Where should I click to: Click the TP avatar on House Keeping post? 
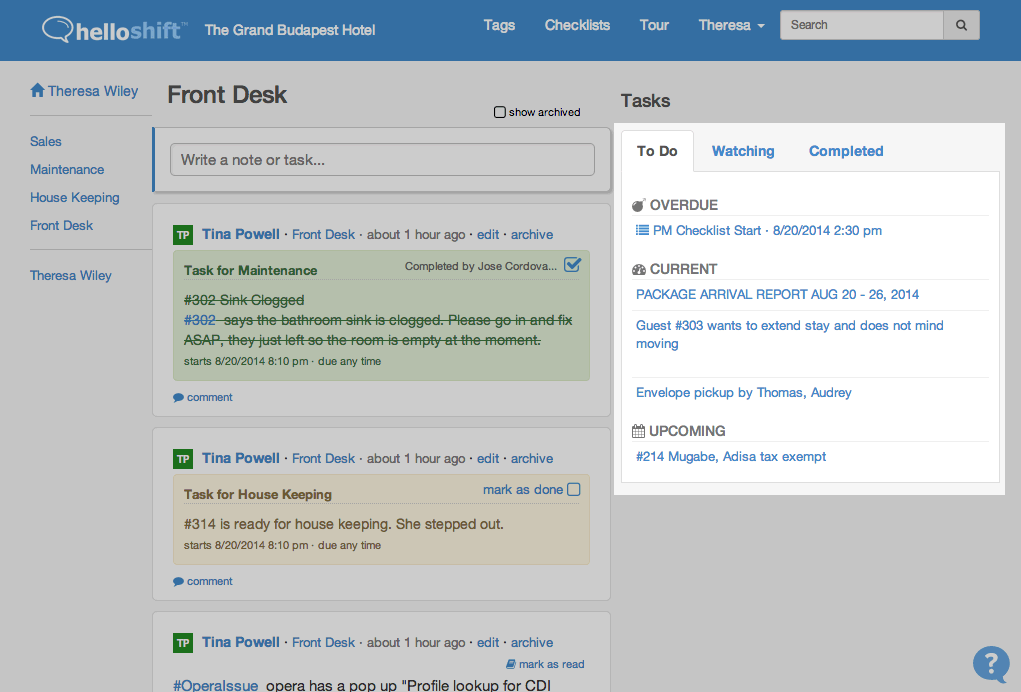coord(183,459)
